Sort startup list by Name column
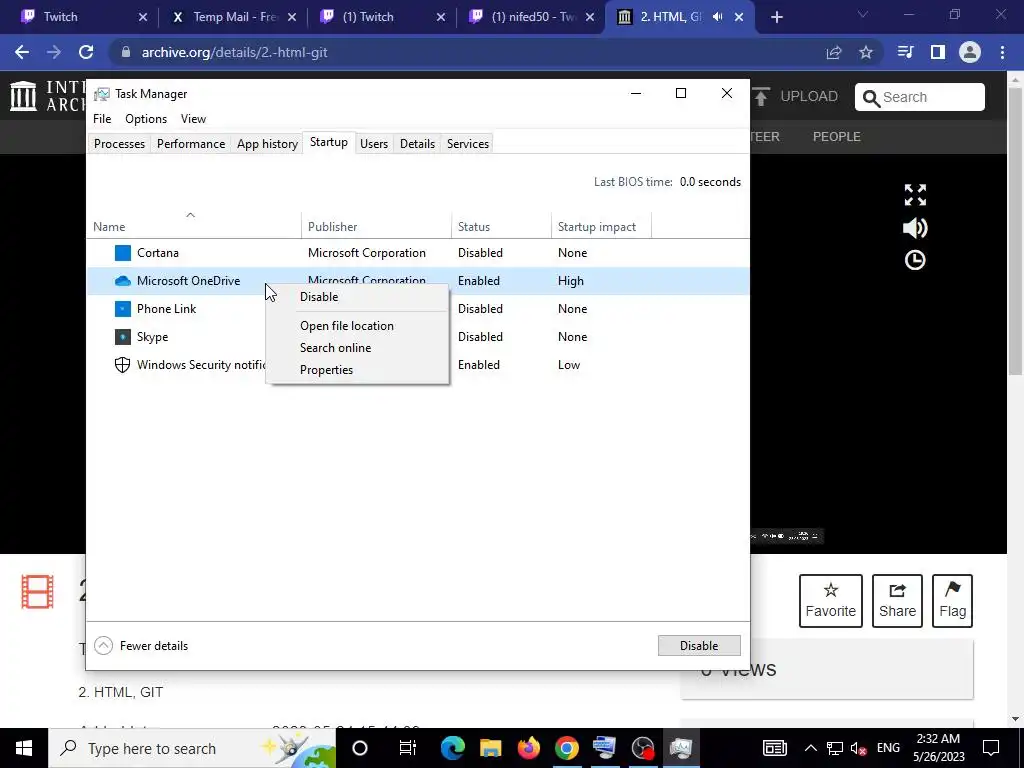Screen dimensions: 1024x768 tap(193, 227)
